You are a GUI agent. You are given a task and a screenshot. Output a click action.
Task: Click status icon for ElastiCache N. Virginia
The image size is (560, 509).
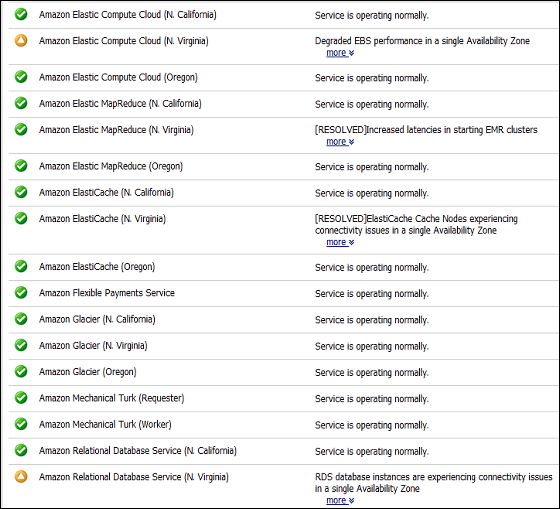pos(21,219)
